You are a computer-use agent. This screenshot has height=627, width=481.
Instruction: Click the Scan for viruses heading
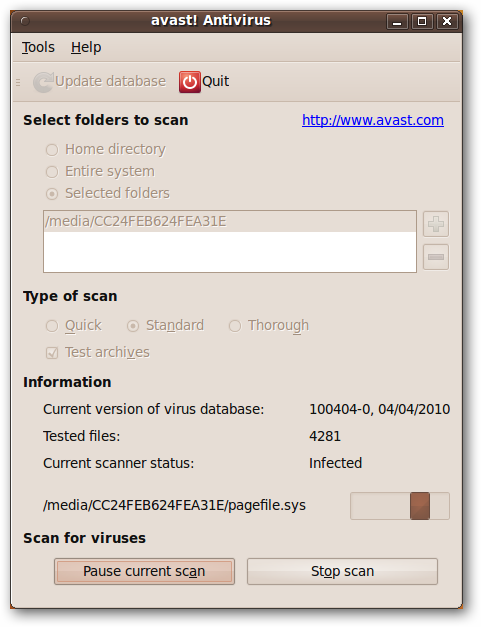click(84, 538)
